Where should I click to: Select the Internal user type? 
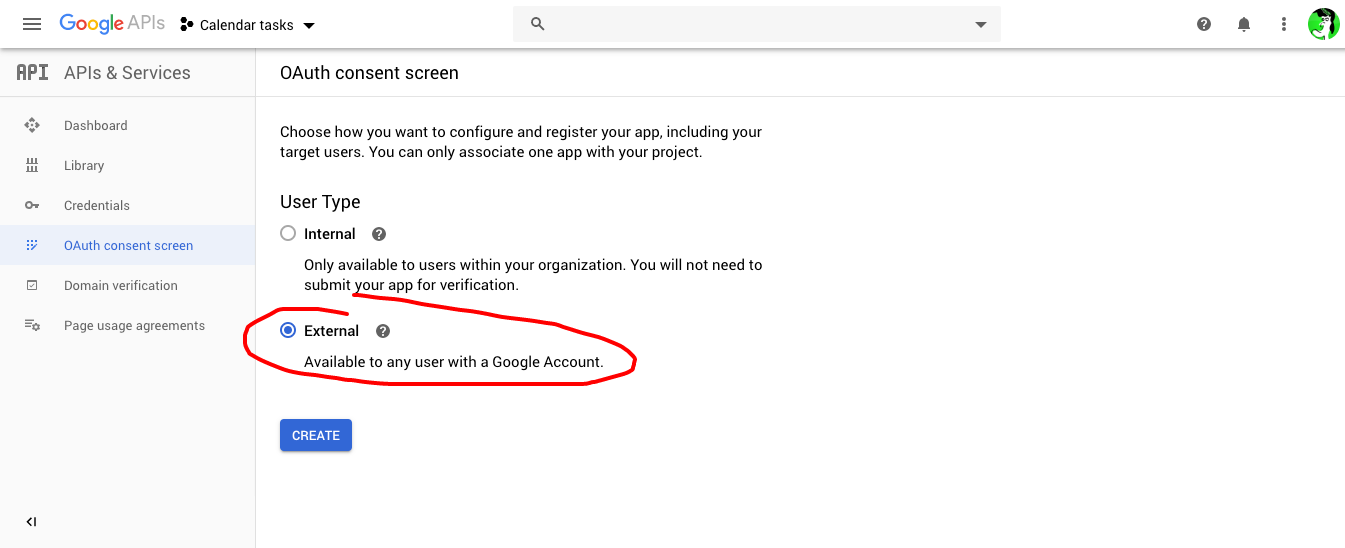[288, 234]
